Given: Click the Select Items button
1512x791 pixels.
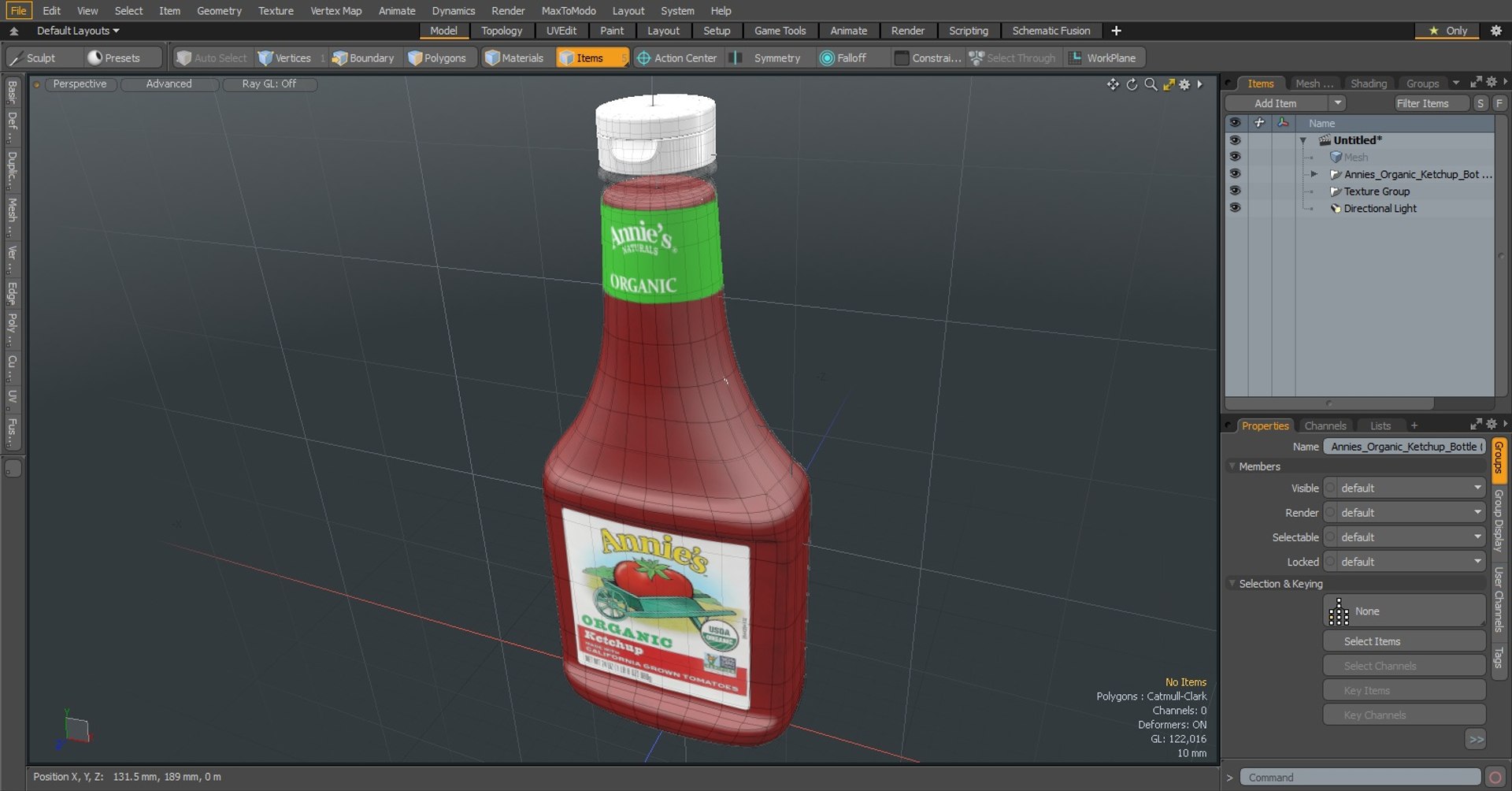Looking at the screenshot, I should tap(1404, 641).
